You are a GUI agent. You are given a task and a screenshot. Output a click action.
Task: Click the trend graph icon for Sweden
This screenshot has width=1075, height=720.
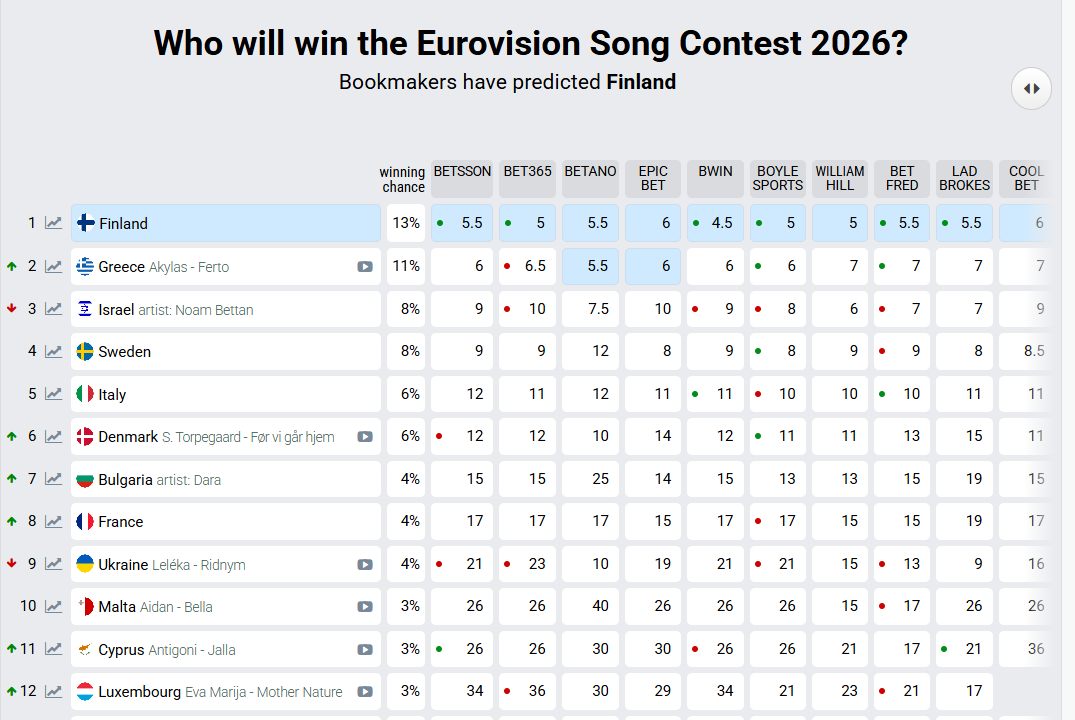click(53, 351)
